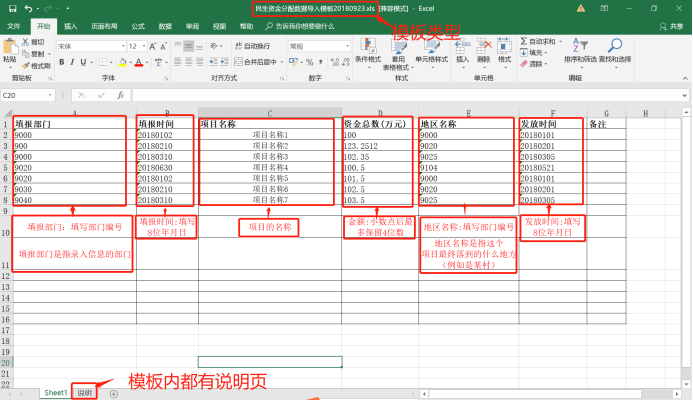
Task: Increase font size with large A icon
Action: point(152,46)
